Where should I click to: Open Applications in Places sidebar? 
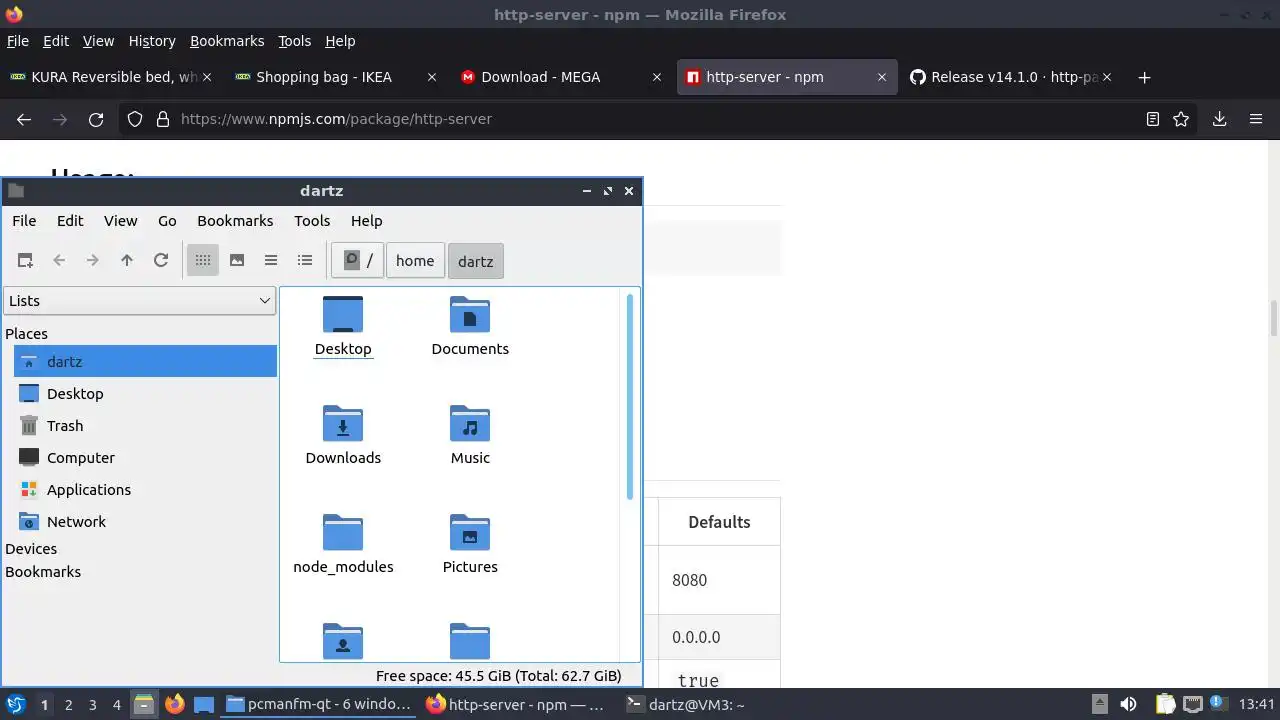point(145,490)
